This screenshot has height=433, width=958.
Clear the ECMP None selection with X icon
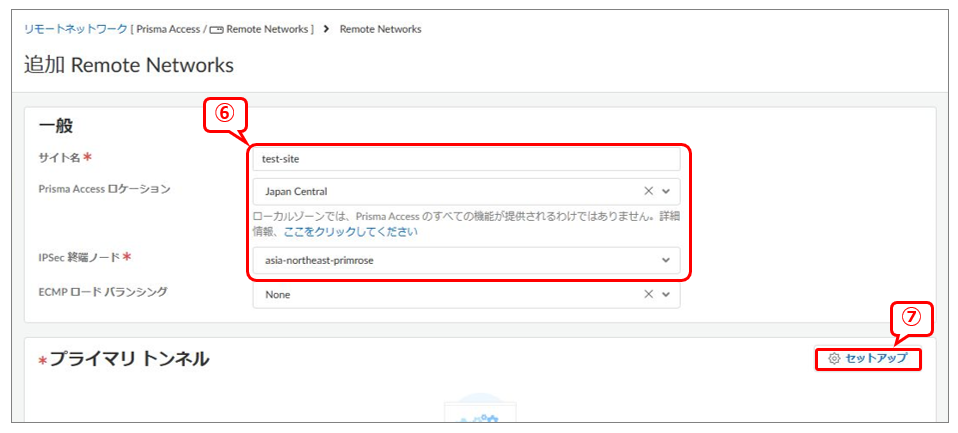click(x=648, y=295)
